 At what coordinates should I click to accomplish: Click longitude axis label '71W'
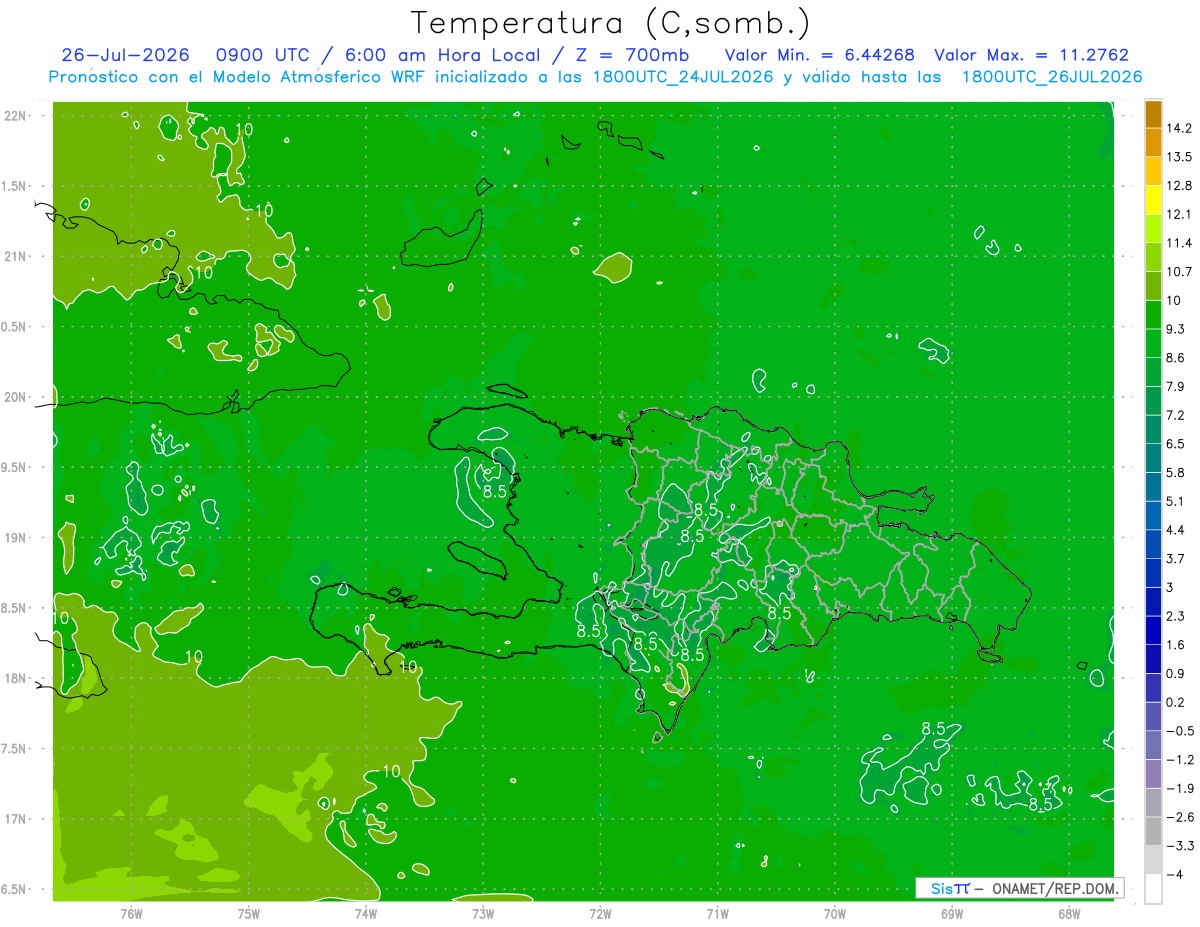(x=717, y=914)
